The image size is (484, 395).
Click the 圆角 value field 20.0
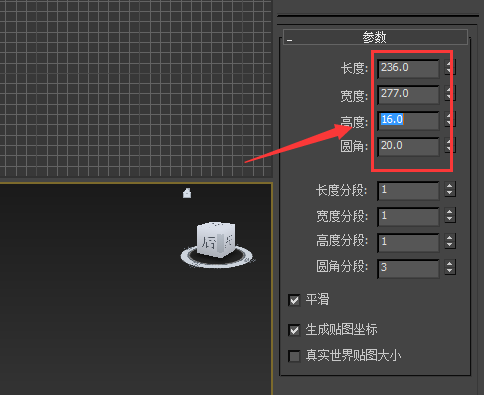tap(408, 146)
